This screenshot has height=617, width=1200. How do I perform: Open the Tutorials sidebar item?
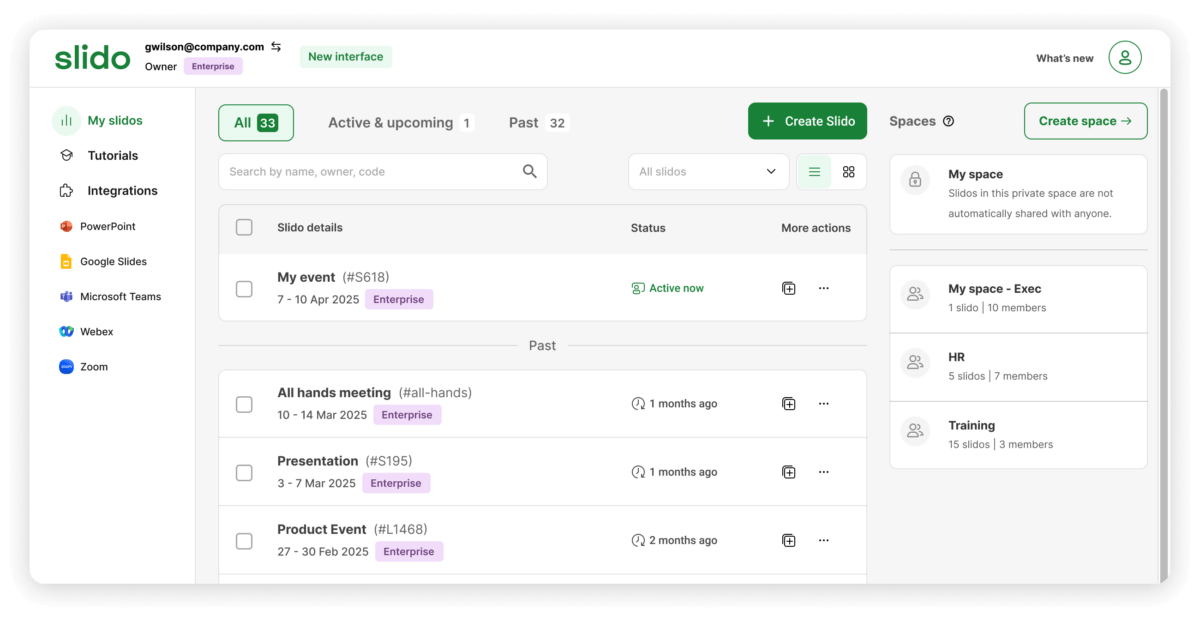[112, 156]
